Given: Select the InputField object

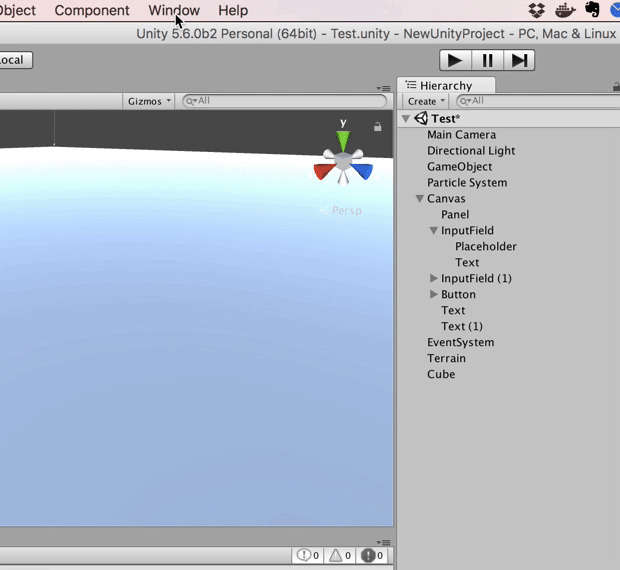Looking at the screenshot, I should point(467,230).
